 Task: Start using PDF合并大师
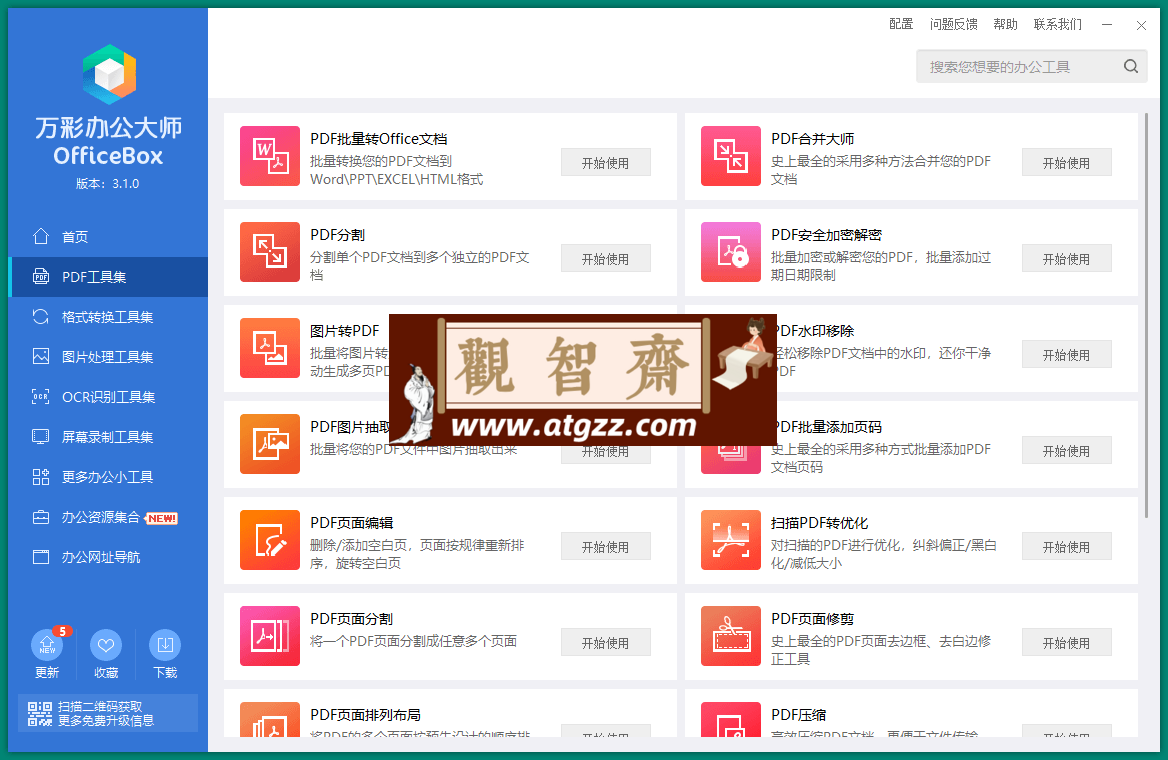click(x=1067, y=162)
